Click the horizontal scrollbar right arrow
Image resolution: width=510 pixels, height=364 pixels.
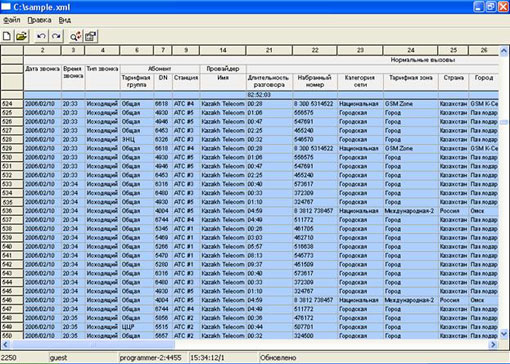pyautogui.click(x=493, y=344)
